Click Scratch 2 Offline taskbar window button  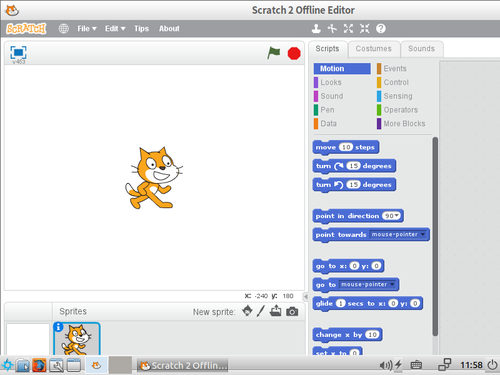(x=183, y=365)
